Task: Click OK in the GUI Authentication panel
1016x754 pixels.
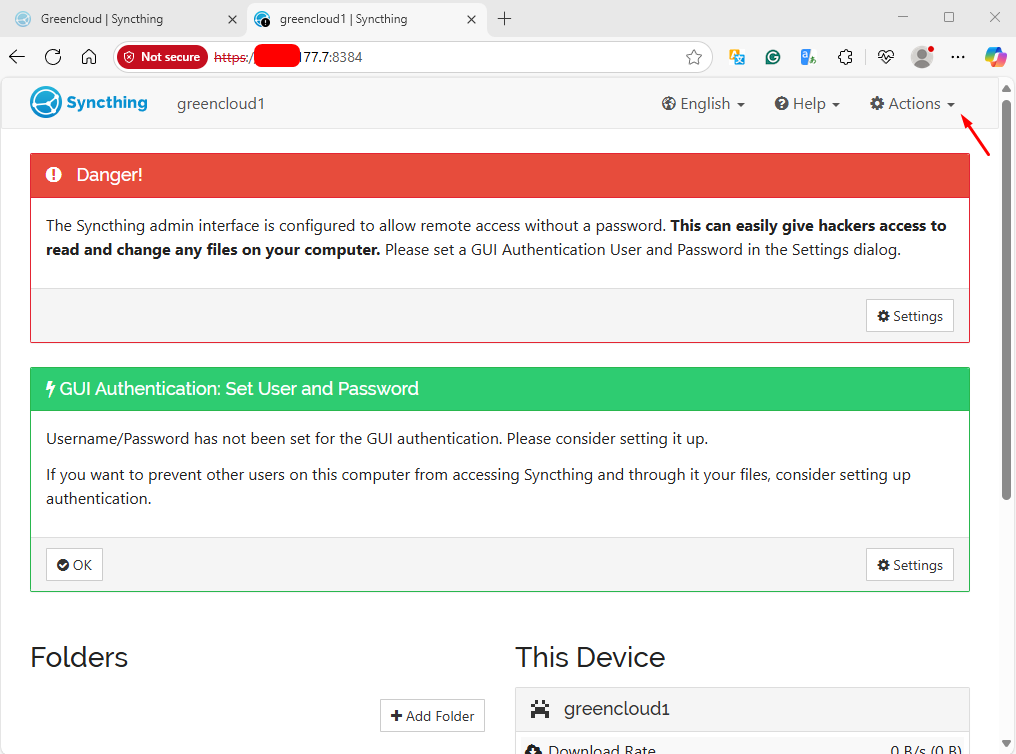Action: click(x=75, y=565)
